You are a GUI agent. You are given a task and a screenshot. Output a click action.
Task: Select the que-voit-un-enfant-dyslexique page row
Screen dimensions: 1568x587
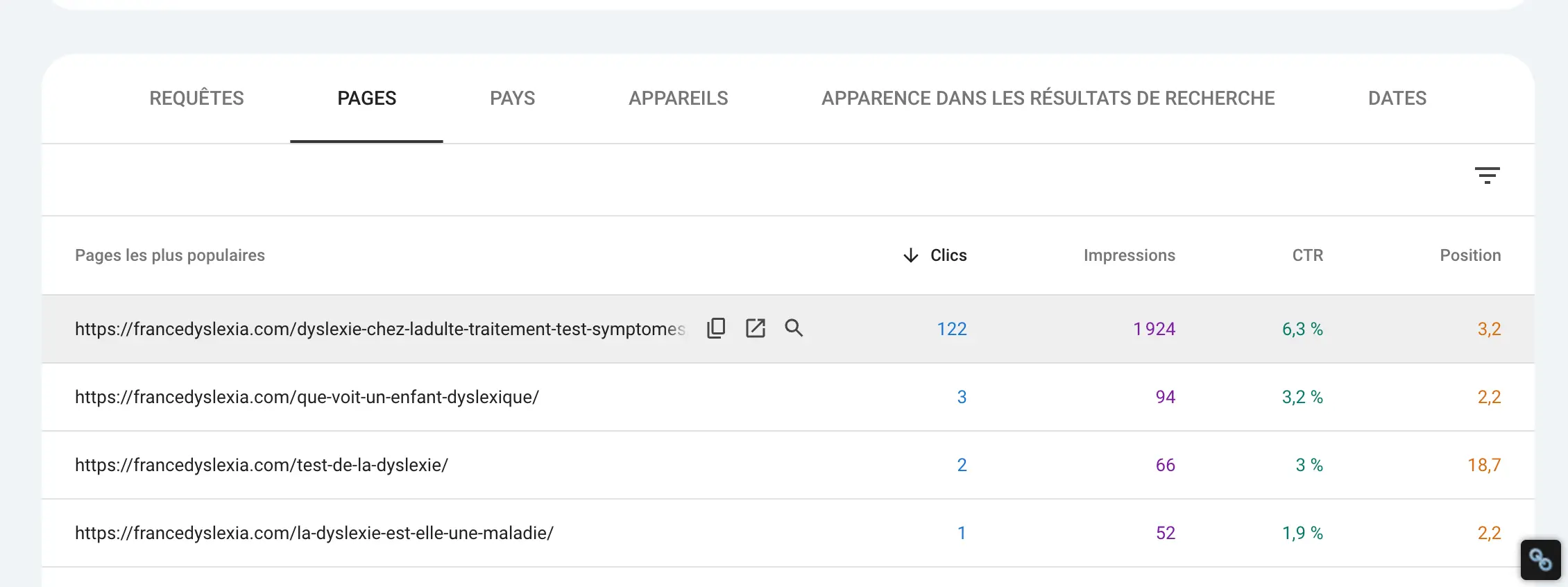tap(307, 397)
